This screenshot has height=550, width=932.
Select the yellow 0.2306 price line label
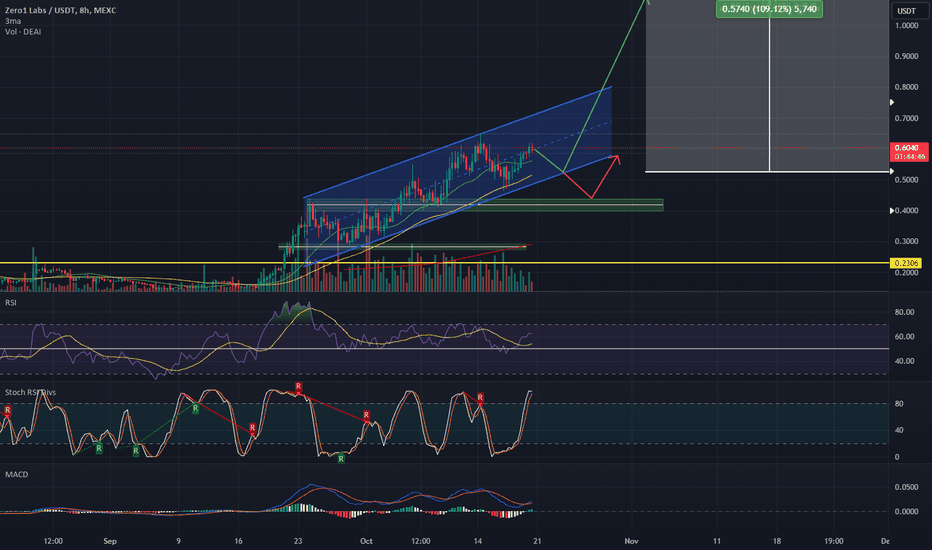[905, 263]
